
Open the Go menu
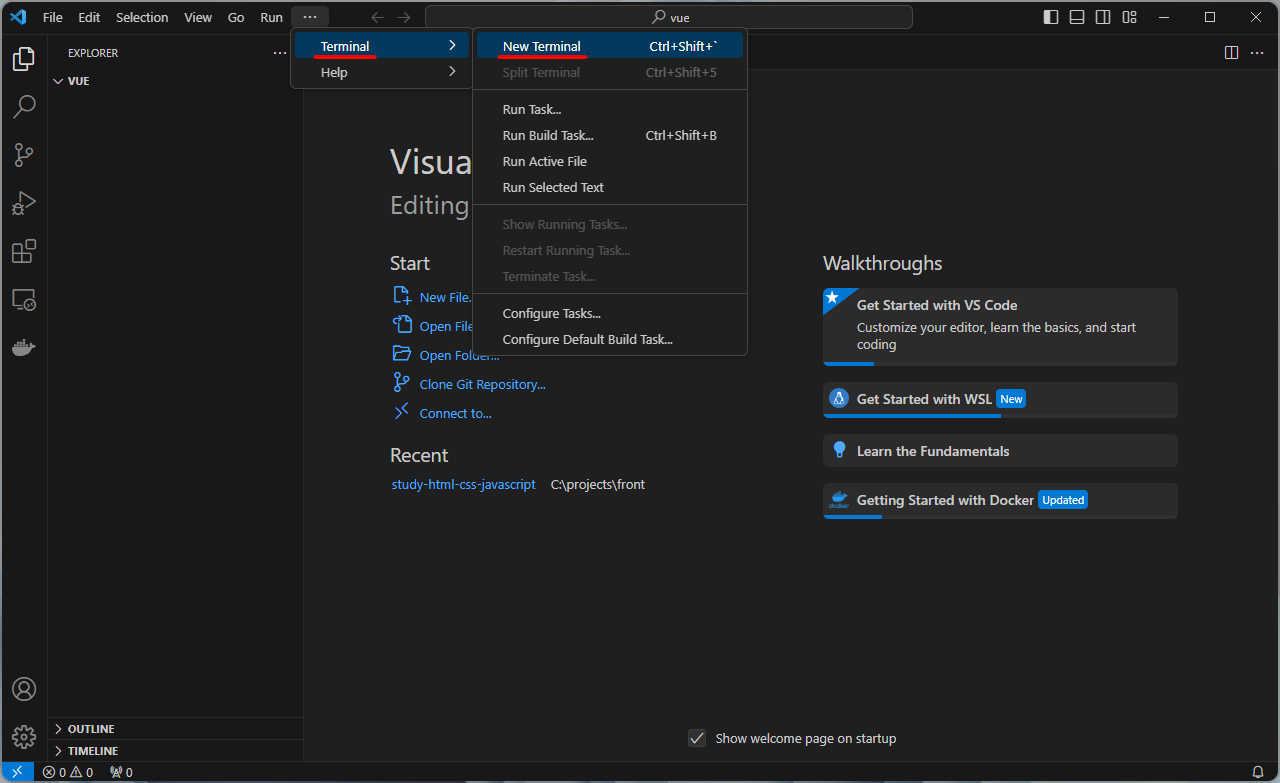[236, 17]
